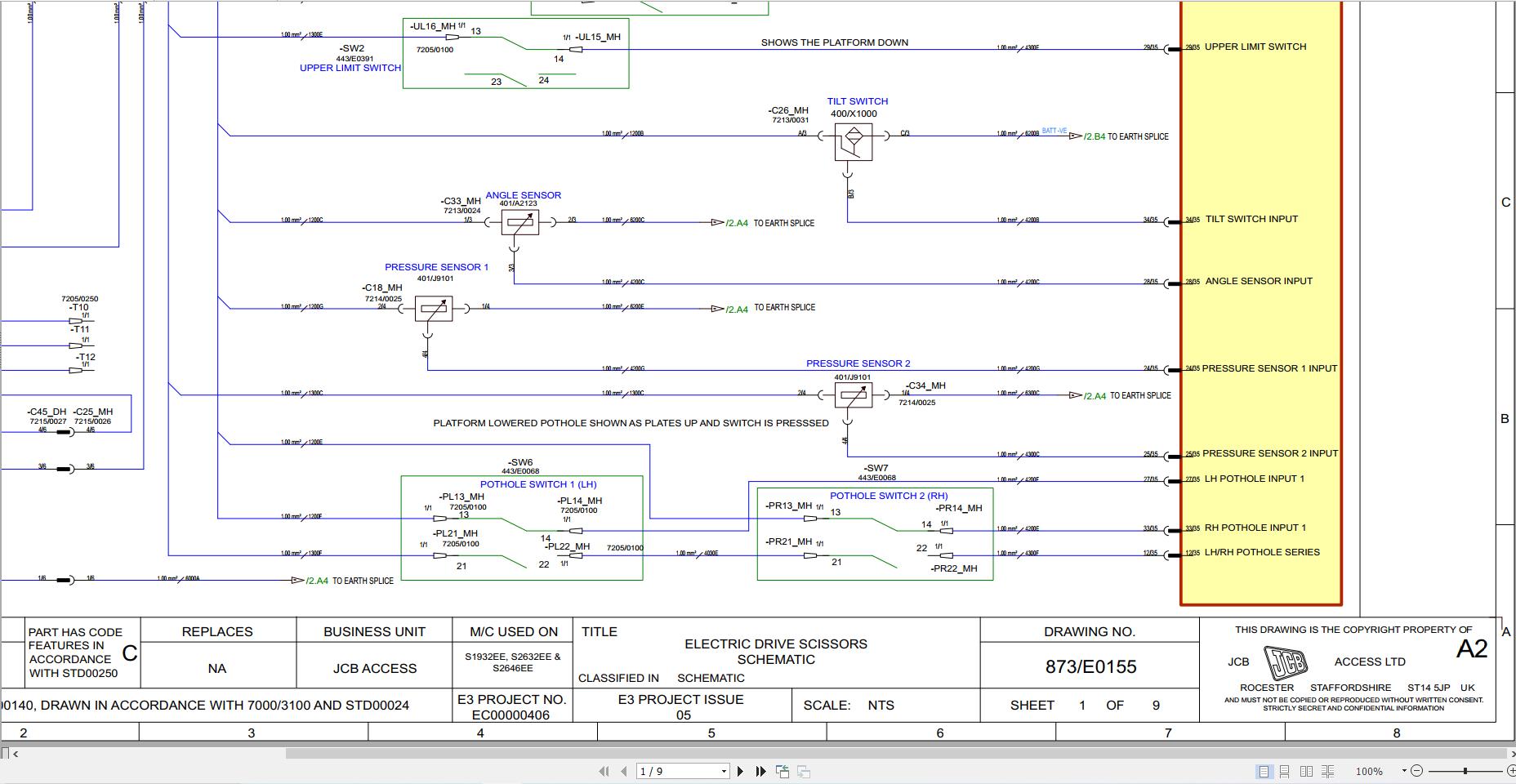The height and width of the screenshot is (784, 1516).
Task: Switch to single page view
Action: (1264, 771)
